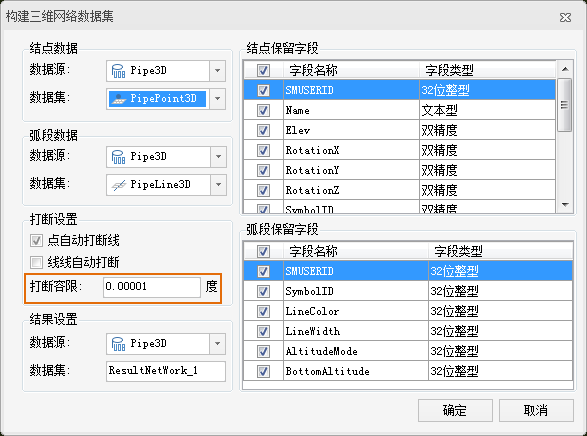Open the 弧段数据 数据源 dropdown arrow
Image resolution: width=587 pixels, height=436 pixels.
[219, 157]
